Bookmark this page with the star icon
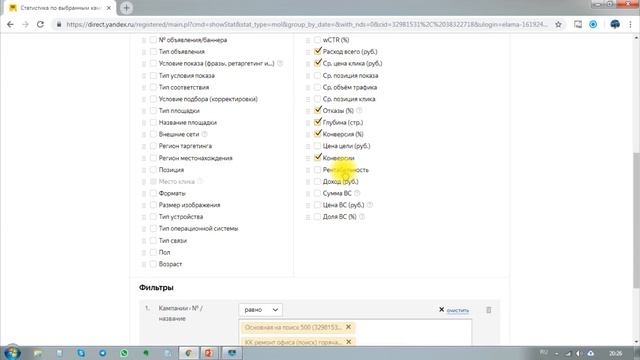Viewport: 640px width, 360px height. coord(558,24)
